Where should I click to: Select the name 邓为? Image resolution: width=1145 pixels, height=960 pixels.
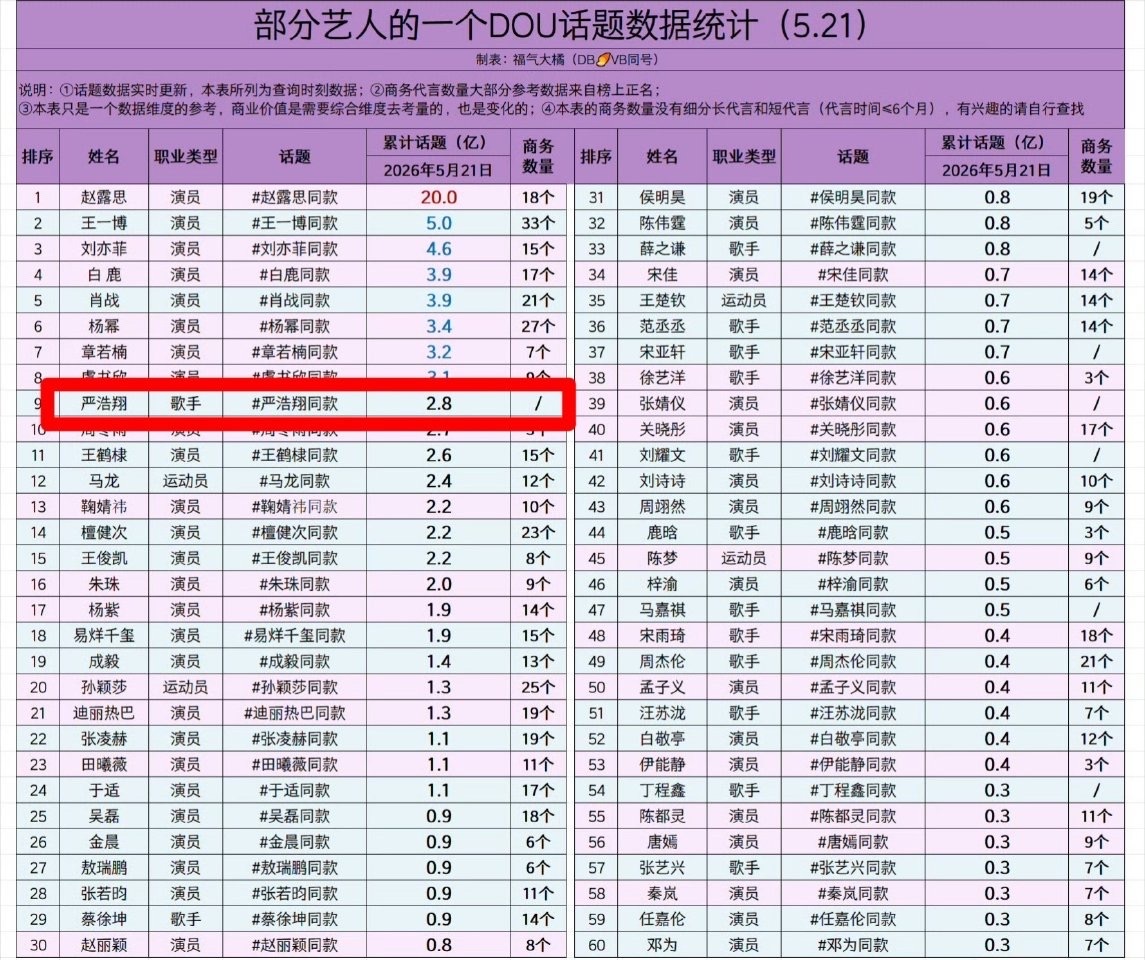pos(662,945)
